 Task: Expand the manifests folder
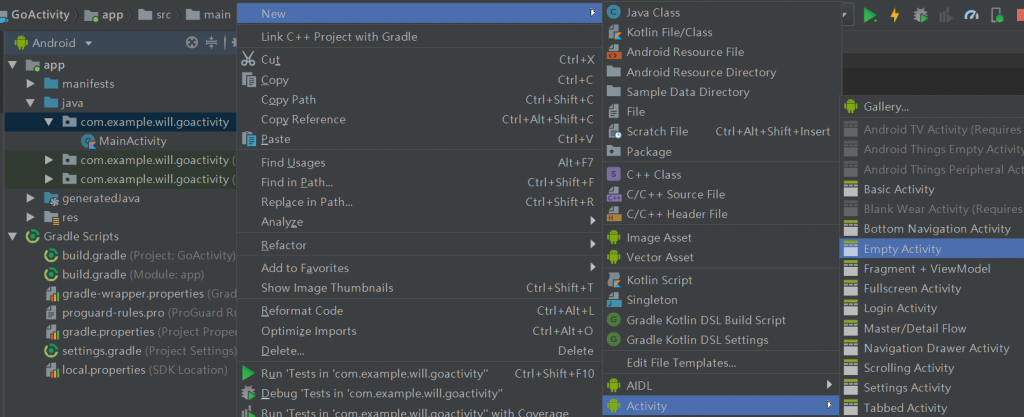click(x=30, y=84)
